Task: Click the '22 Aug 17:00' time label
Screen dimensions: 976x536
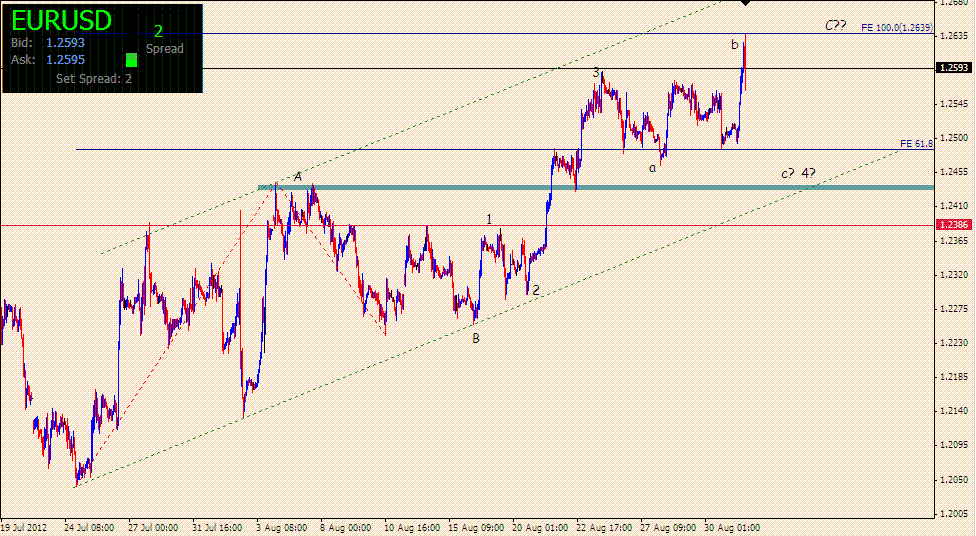Action: click(x=604, y=528)
